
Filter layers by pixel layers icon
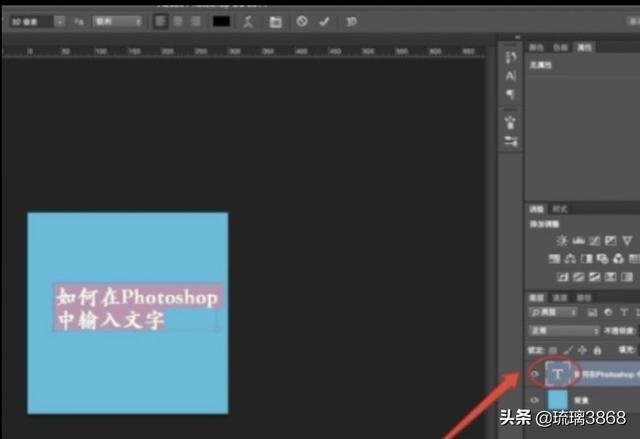pyautogui.click(x=592, y=313)
